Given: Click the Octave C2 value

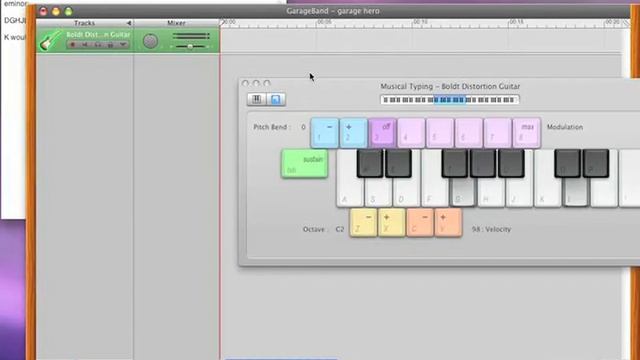Looking at the screenshot, I should (340, 229).
